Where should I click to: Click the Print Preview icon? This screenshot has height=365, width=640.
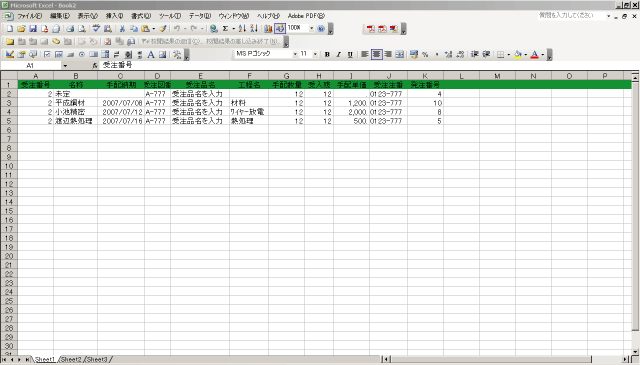82,29
